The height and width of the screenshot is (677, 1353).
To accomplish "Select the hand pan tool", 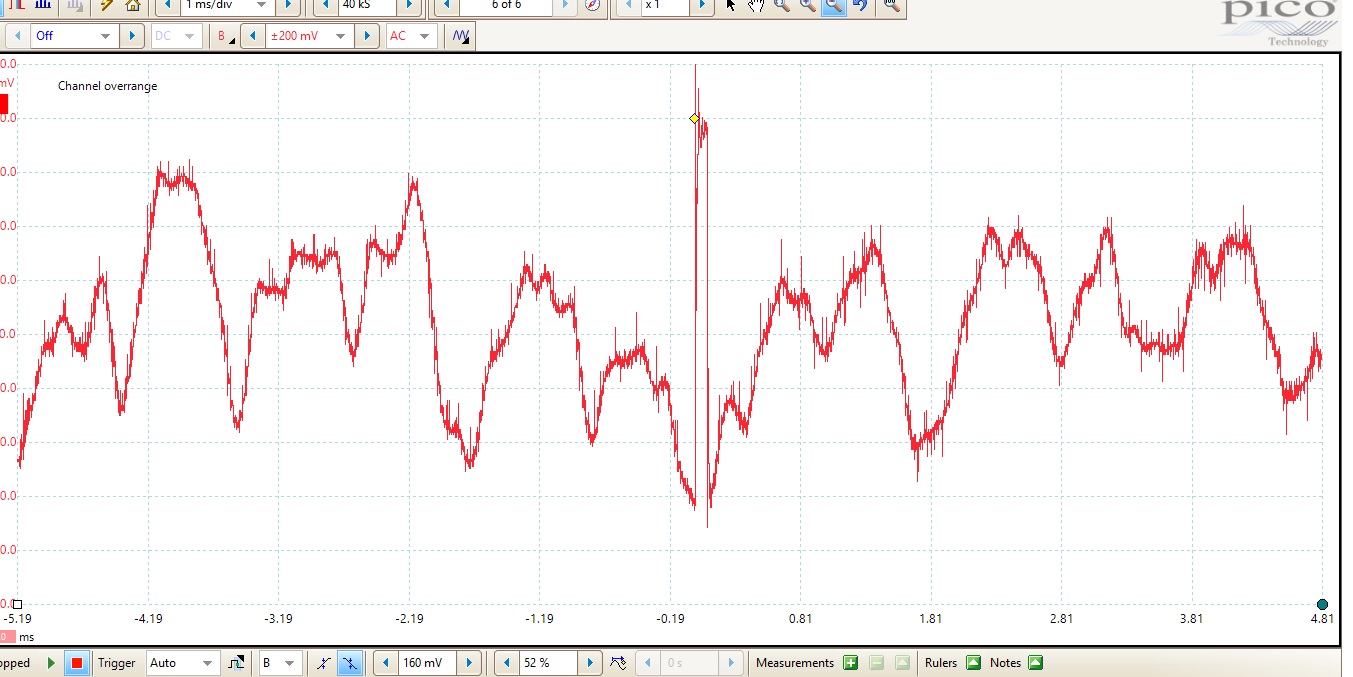I will tap(756, 5).
